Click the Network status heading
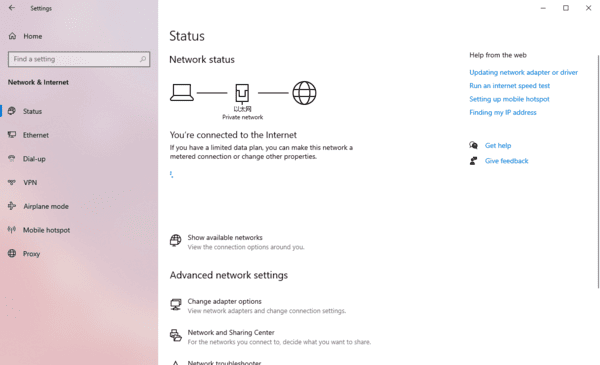 [202, 60]
